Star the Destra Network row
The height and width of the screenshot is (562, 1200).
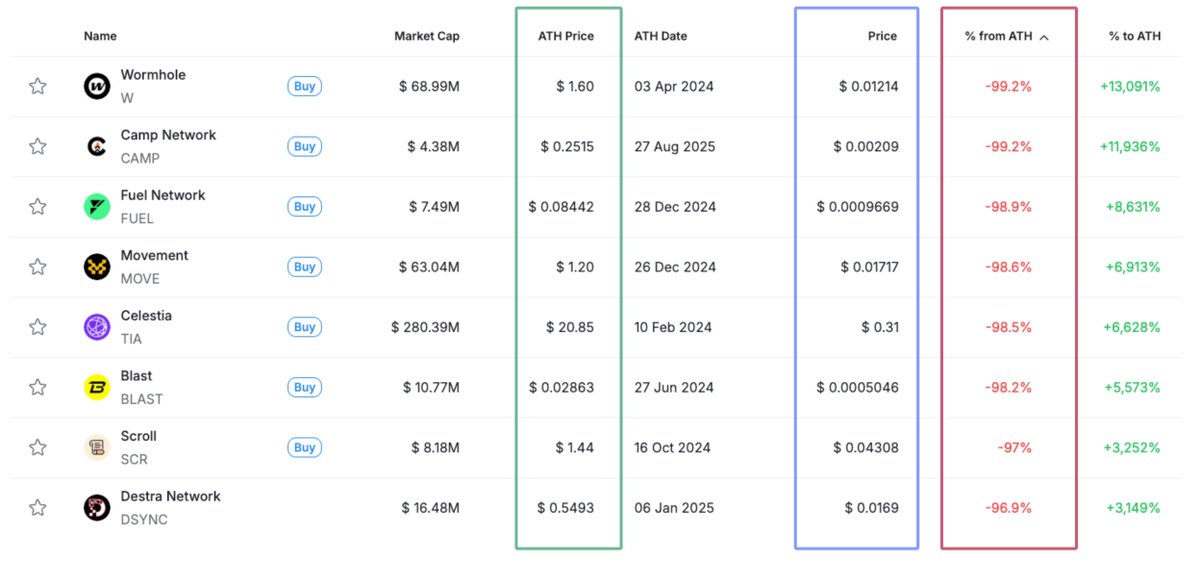click(x=38, y=507)
